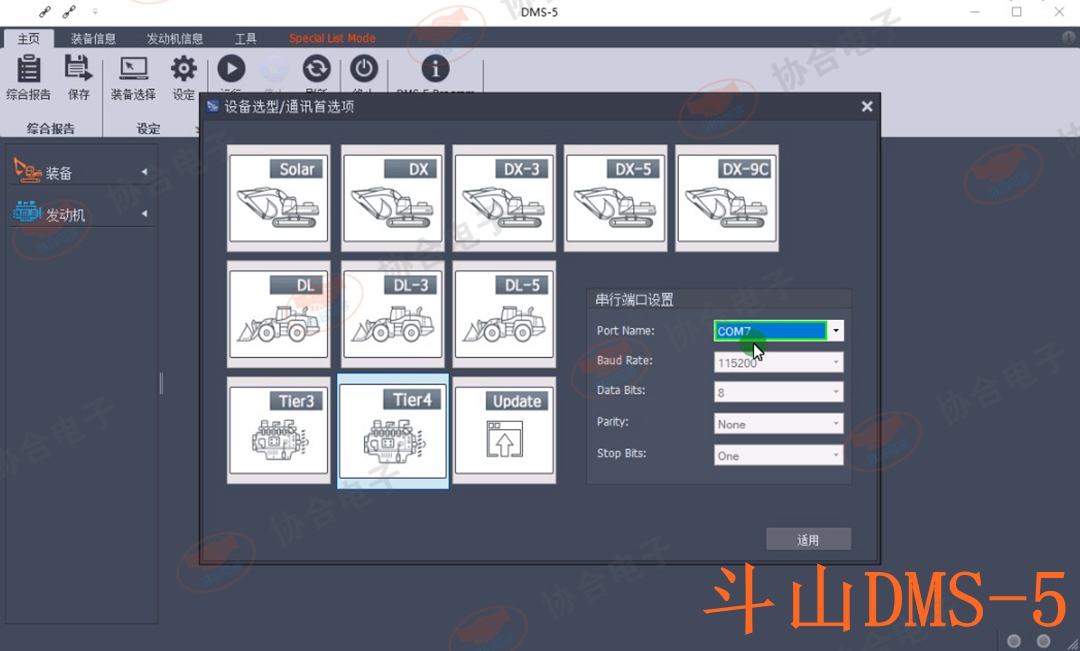Click the sidebar splitter handle
1080x651 pixels.
(161, 383)
